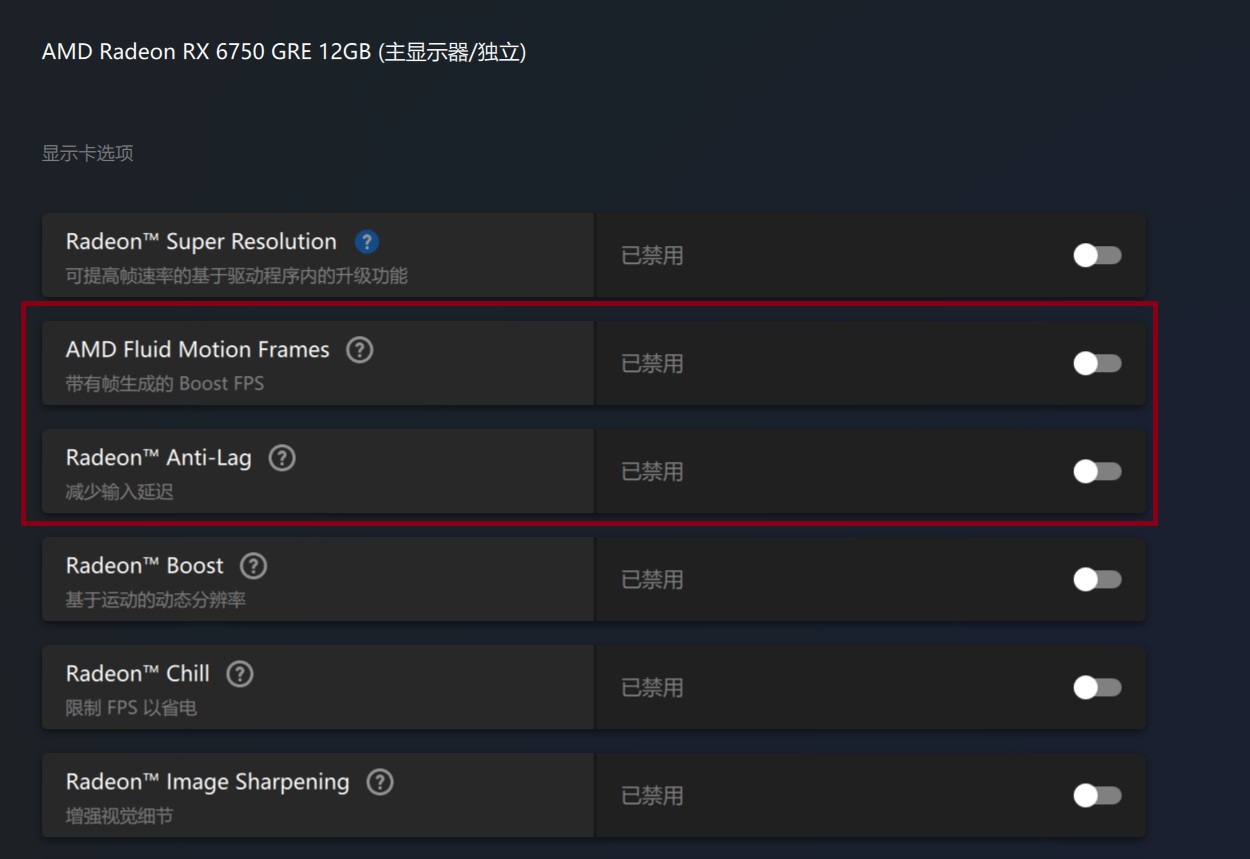
Task: Select the Radeon Boost setting row
Action: (x=594, y=579)
